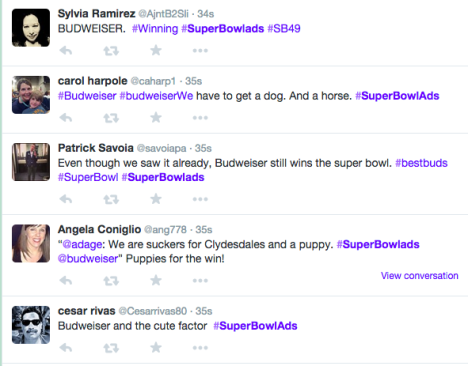Image resolution: width=468 pixels, height=366 pixels.
Task: Retweet Patrick Savoia's tweet
Action: (x=111, y=199)
